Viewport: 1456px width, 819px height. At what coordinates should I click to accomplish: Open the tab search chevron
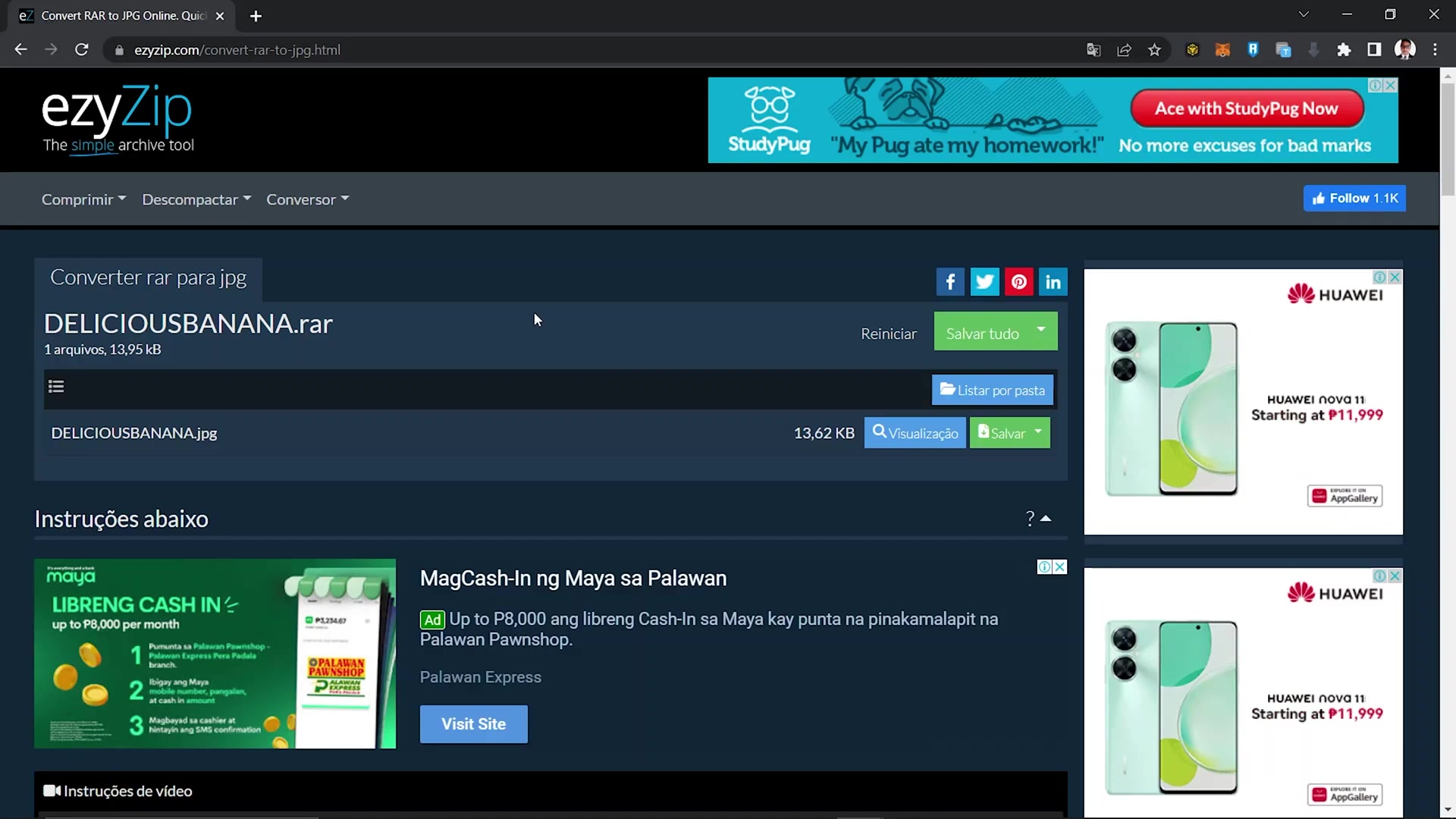[1304, 14]
